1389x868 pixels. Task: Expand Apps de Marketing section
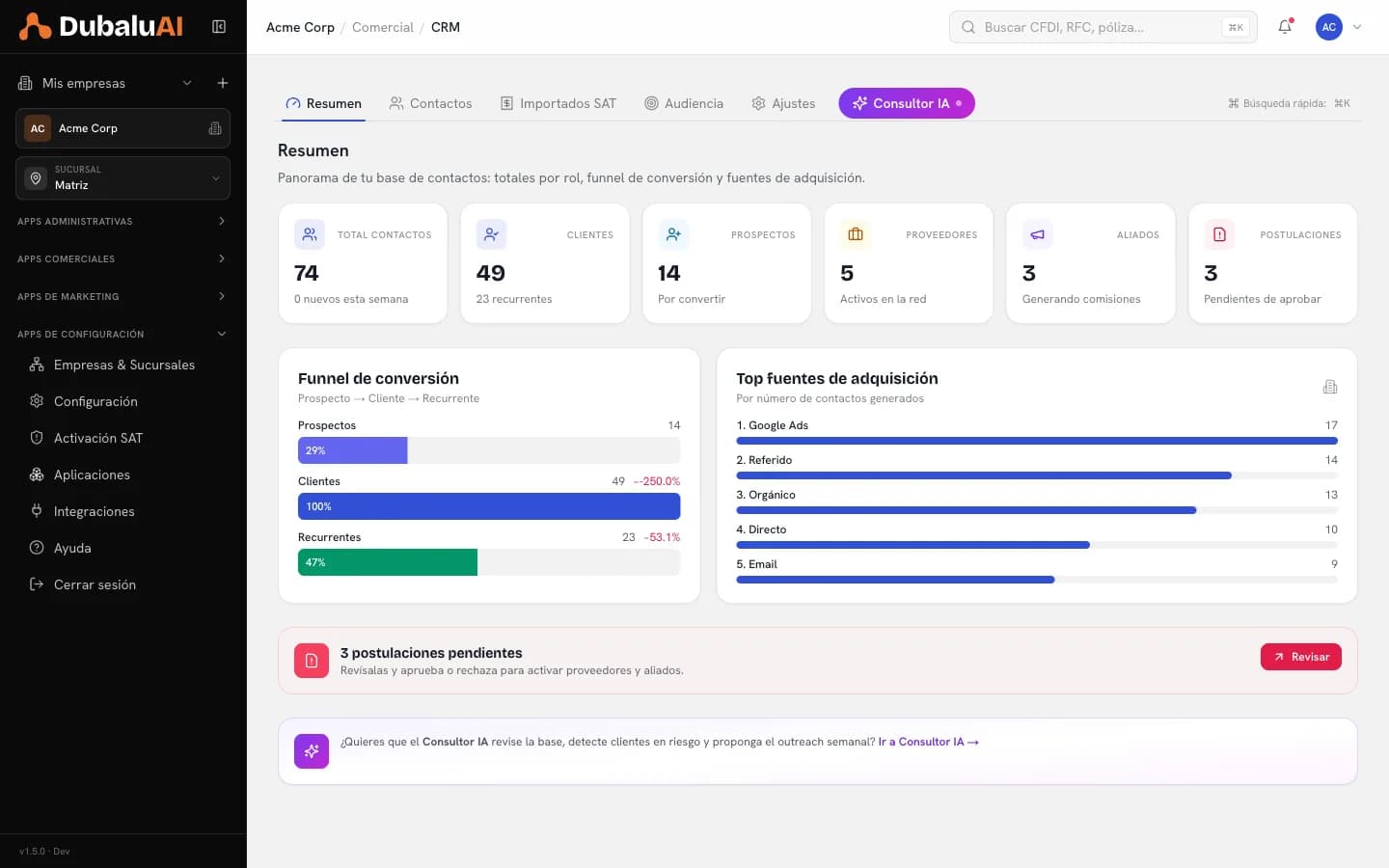[x=123, y=296]
